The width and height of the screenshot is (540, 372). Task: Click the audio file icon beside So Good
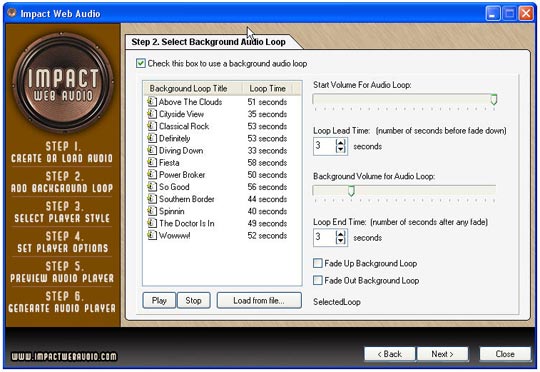pyautogui.click(x=152, y=187)
